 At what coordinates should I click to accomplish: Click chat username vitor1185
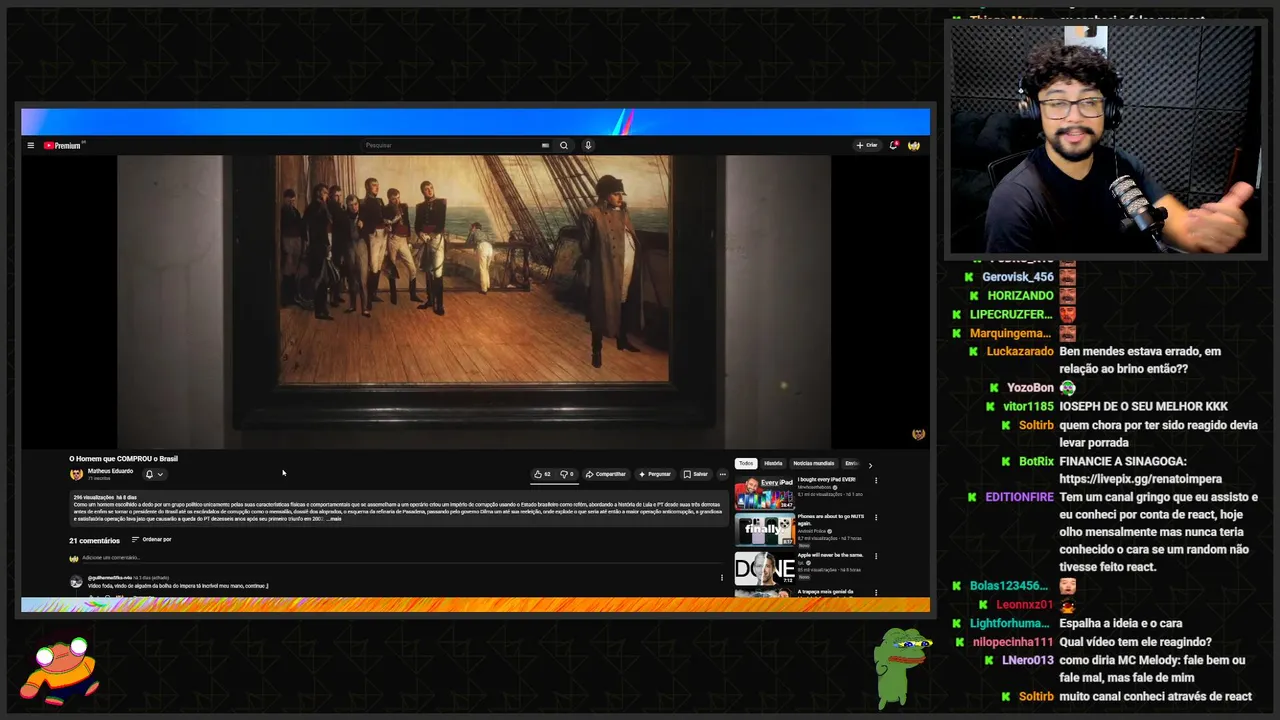1028,407
